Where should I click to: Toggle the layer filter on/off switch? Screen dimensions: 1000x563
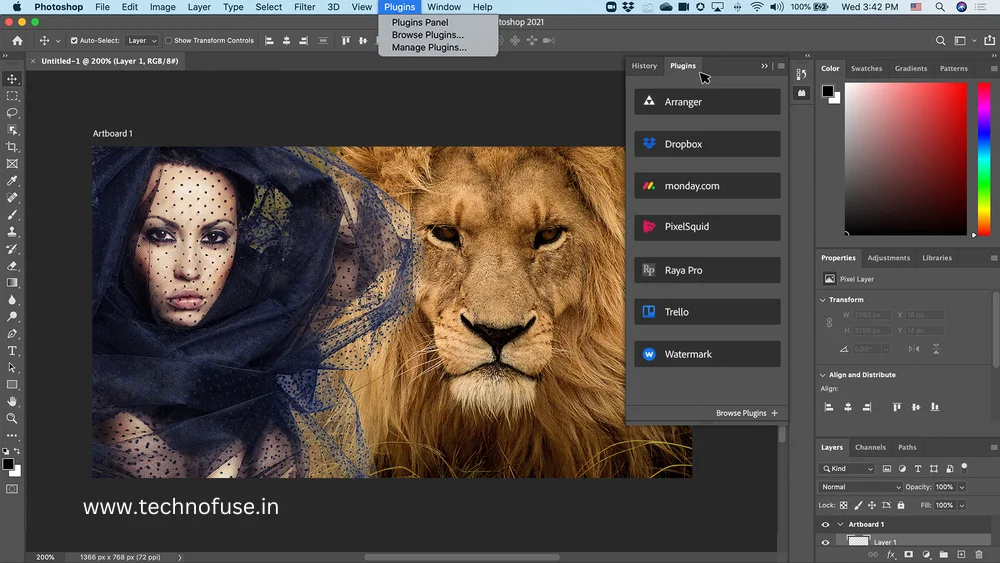964,468
